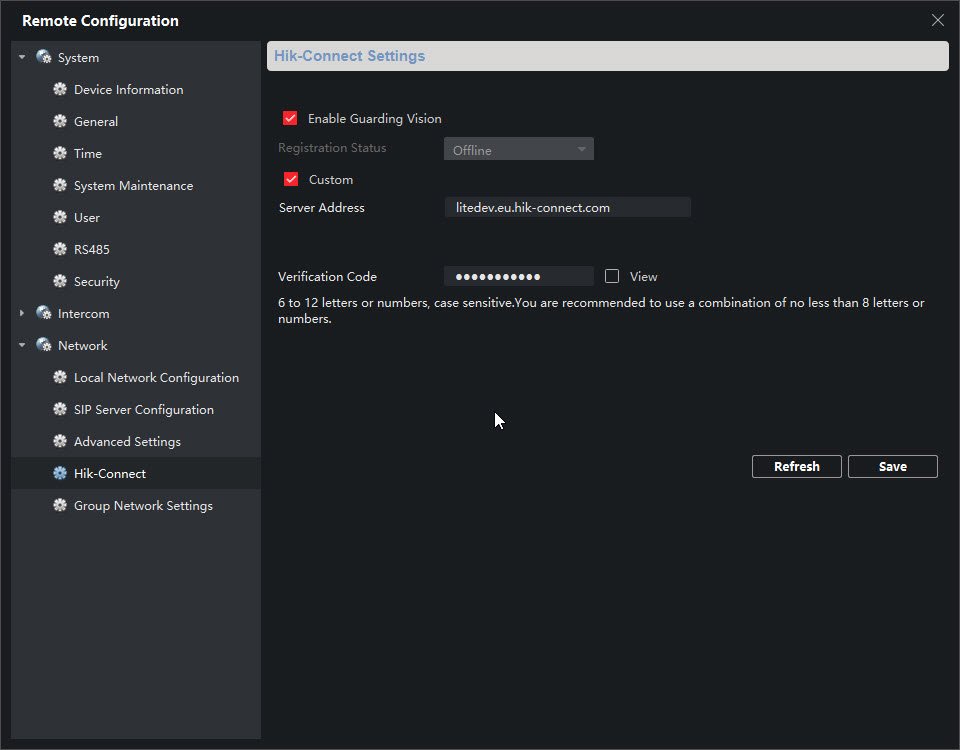
Task: Click the gear icon beside SIP Server Configuration
Action: click(60, 410)
